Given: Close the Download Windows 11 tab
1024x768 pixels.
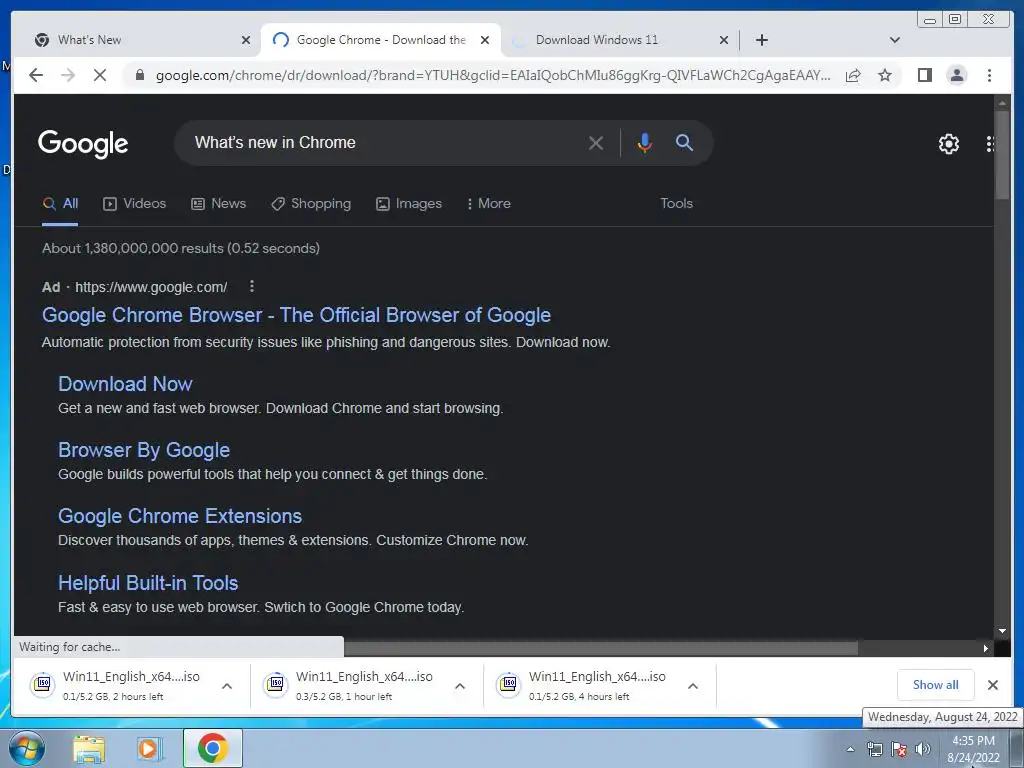Looking at the screenshot, I should tap(724, 40).
